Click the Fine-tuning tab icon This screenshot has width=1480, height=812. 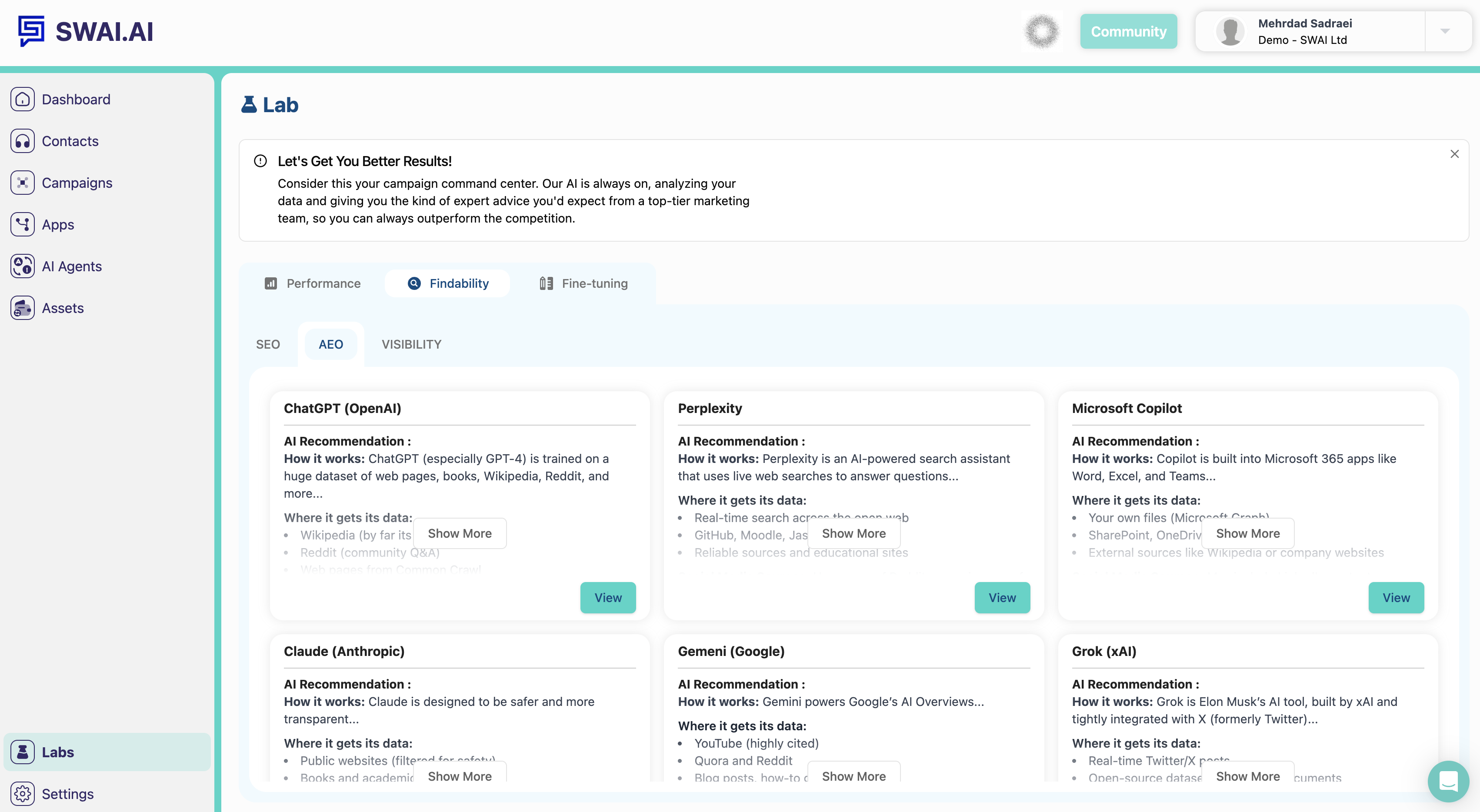547,283
